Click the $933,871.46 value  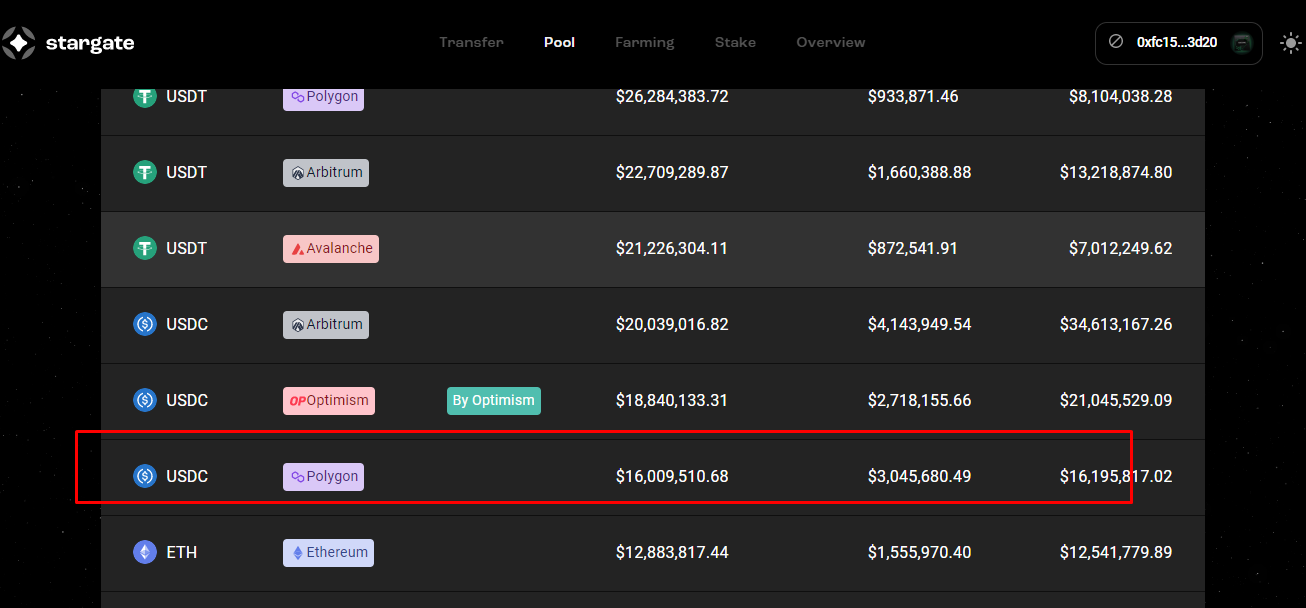[913, 96]
